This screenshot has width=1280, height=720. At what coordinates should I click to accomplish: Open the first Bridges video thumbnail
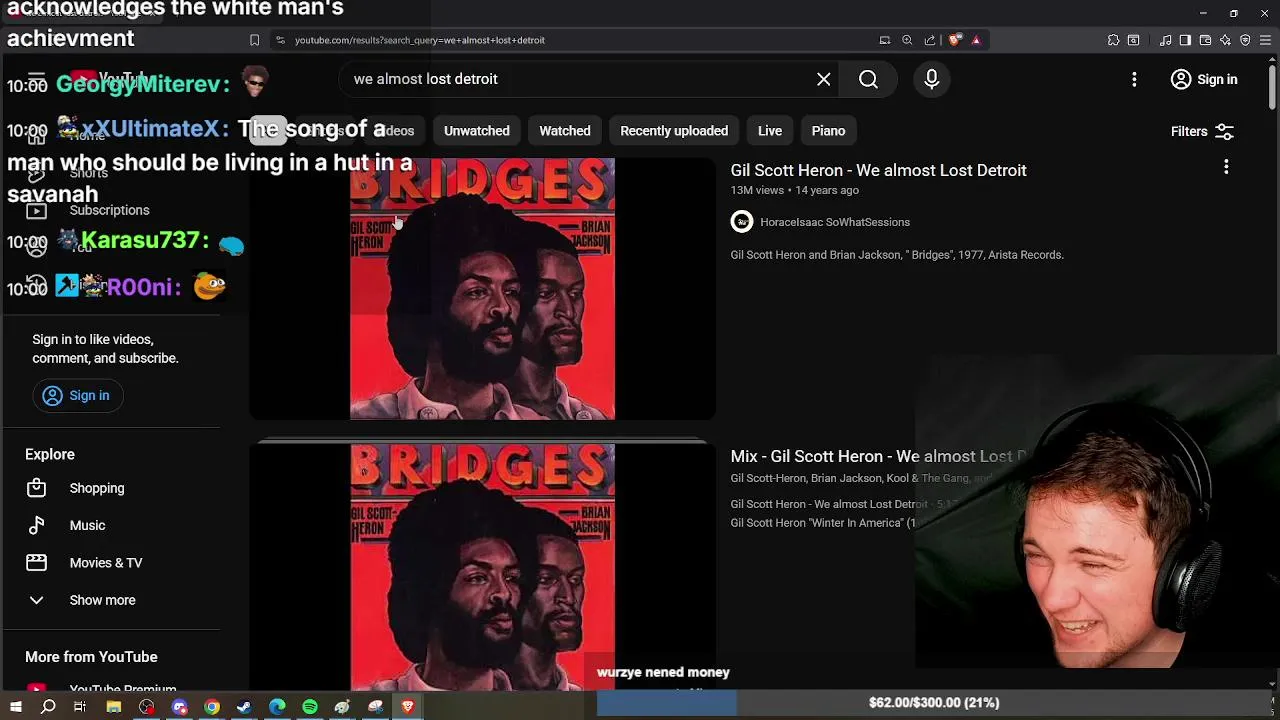pos(482,288)
